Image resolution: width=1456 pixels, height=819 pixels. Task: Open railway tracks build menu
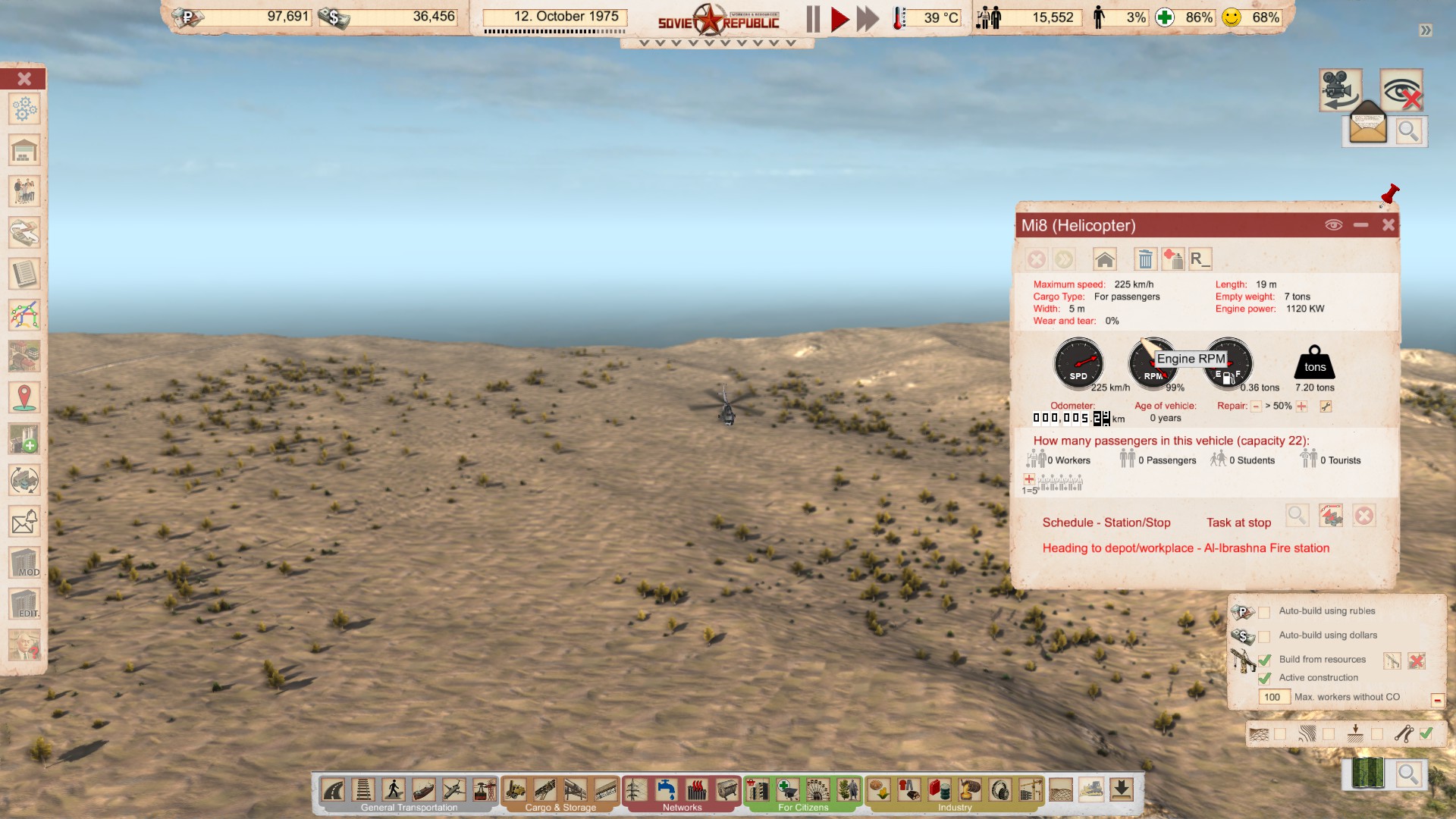pos(363,790)
